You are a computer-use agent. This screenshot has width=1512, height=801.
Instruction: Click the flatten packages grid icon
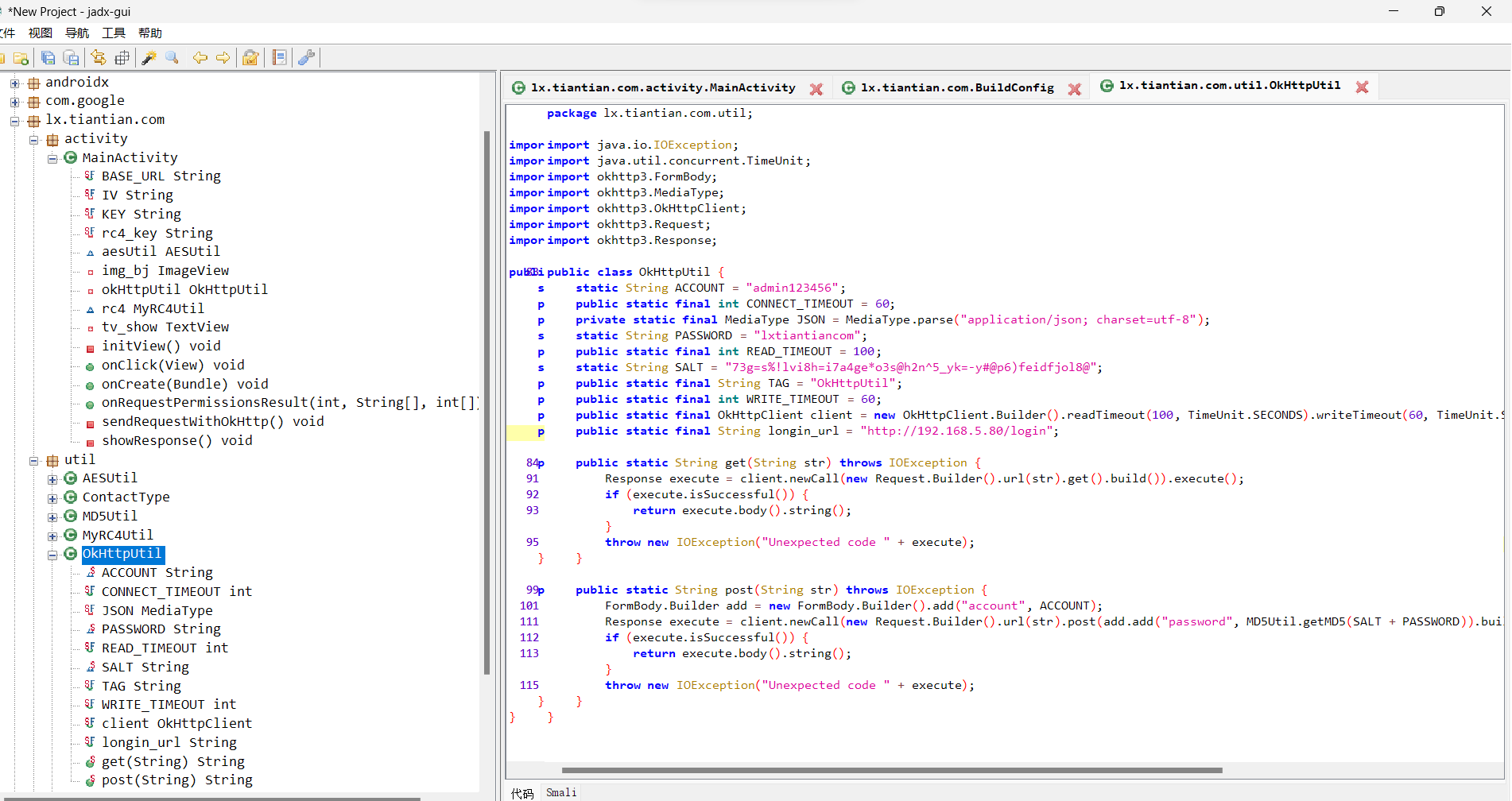pos(122,58)
